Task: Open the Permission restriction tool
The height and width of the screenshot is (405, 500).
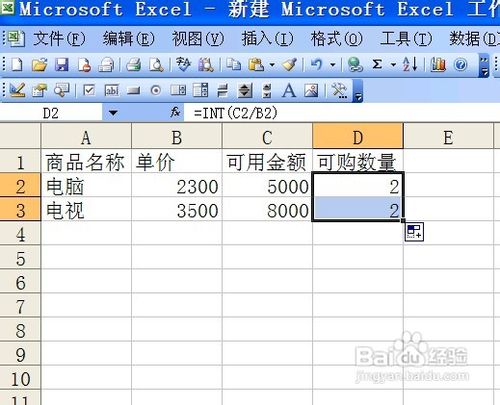Action: 84,64
